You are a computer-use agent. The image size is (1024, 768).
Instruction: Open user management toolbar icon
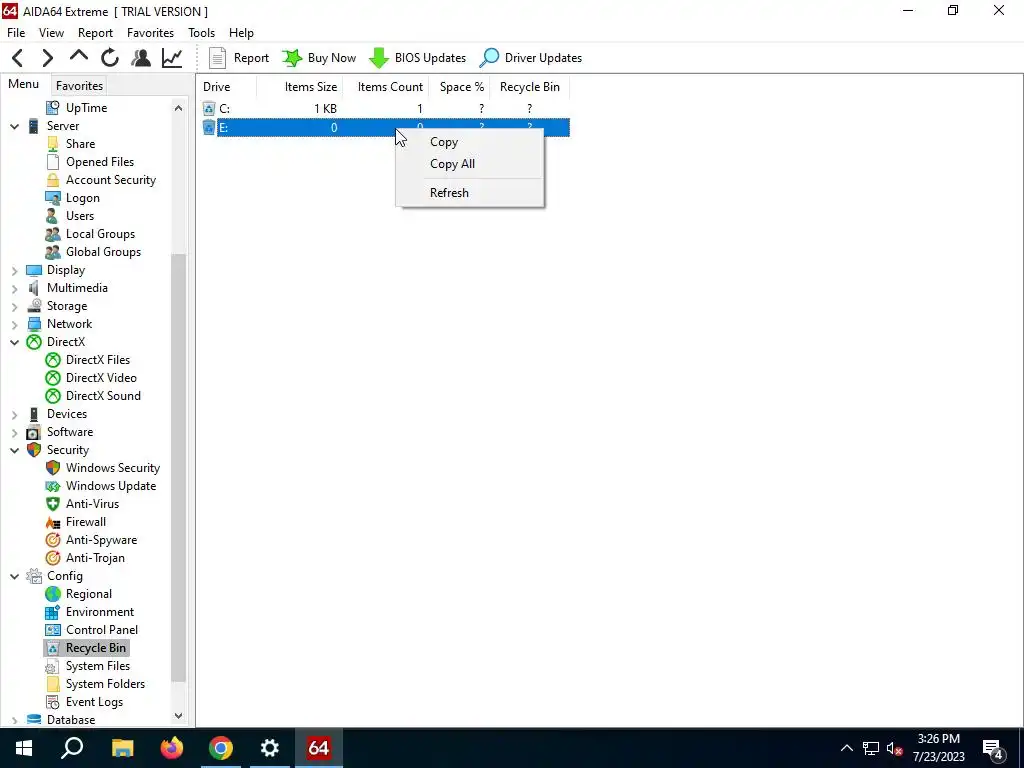point(140,58)
